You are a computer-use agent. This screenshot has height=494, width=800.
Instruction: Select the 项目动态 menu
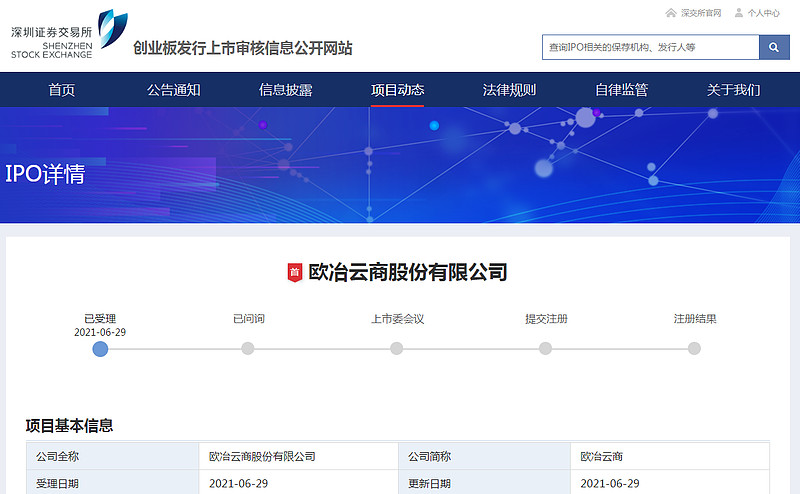[397, 90]
